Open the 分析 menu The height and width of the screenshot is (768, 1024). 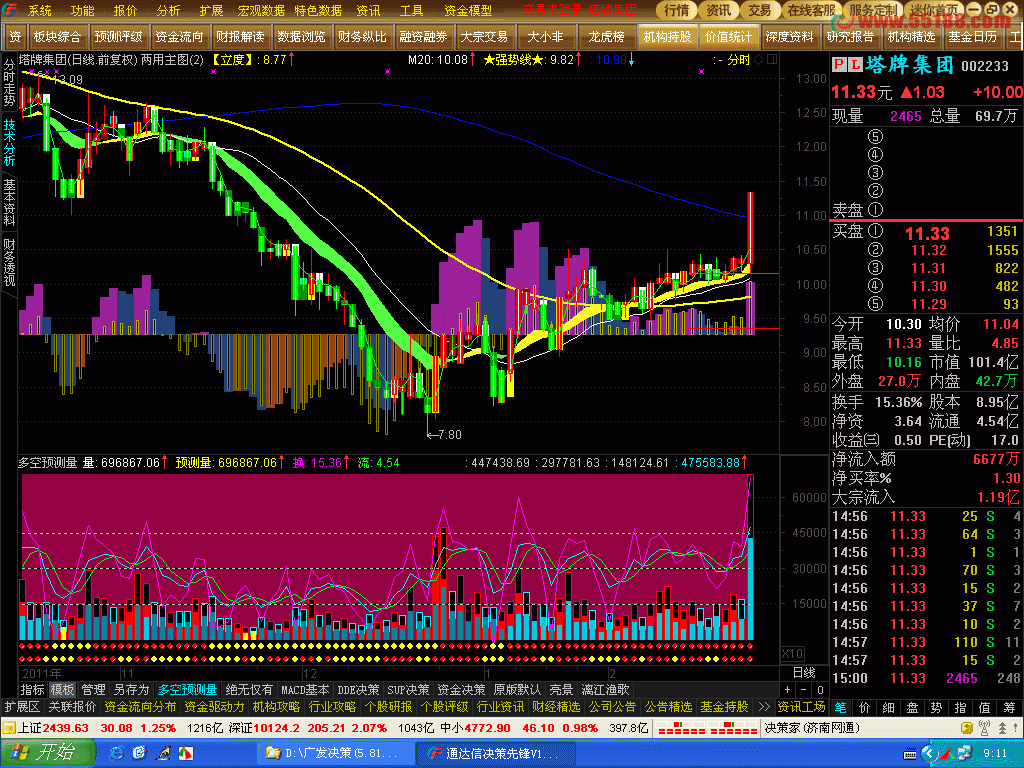[168, 10]
